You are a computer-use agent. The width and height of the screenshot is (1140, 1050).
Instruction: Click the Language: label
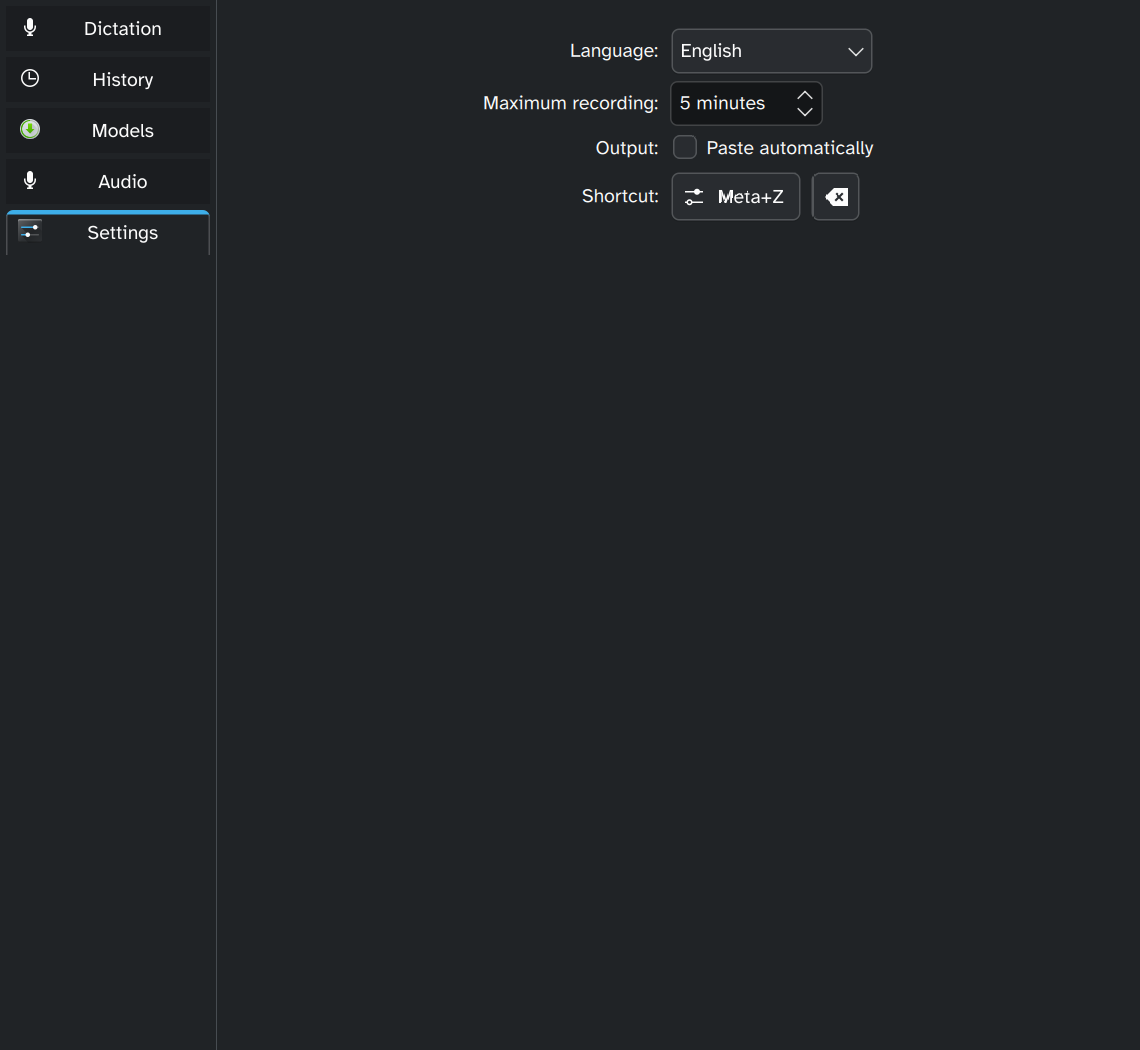click(614, 51)
